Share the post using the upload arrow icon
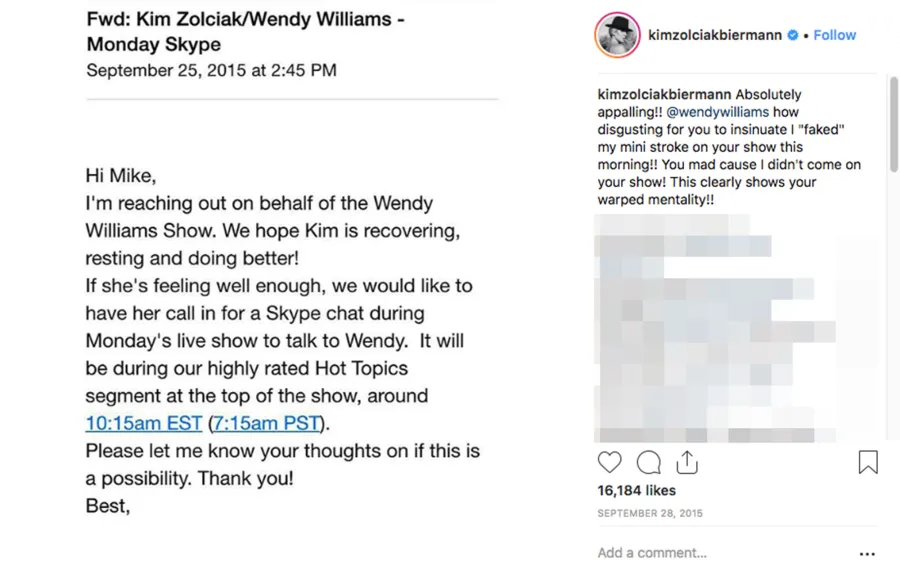This screenshot has height=579, width=900. 687,462
